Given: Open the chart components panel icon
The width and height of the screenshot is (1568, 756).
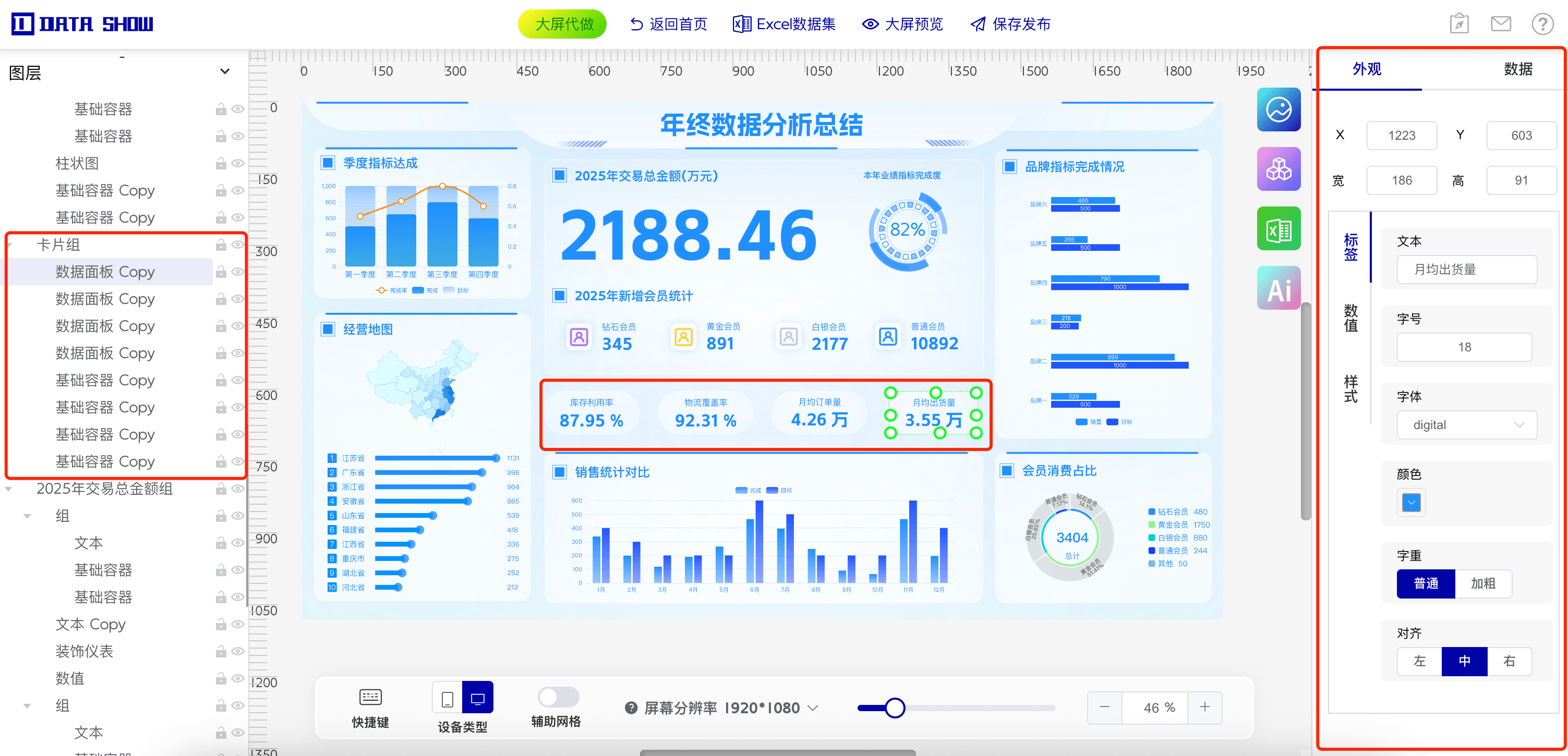Looking at the screenshot, I should 1278,110.
